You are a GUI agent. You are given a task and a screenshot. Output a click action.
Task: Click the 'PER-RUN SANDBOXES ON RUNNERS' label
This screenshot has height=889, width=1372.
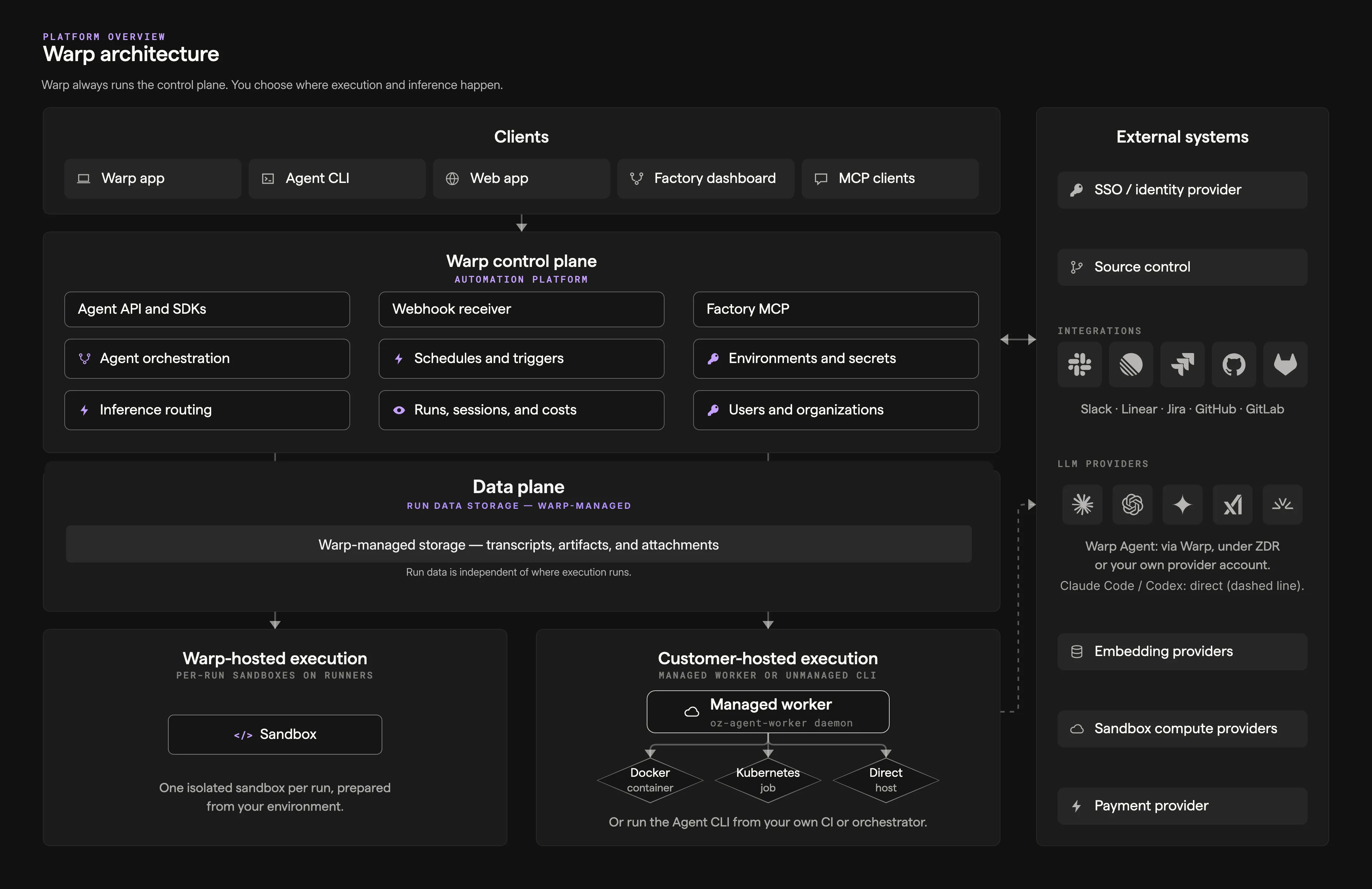pyautogui.click(x=275, y=675)
